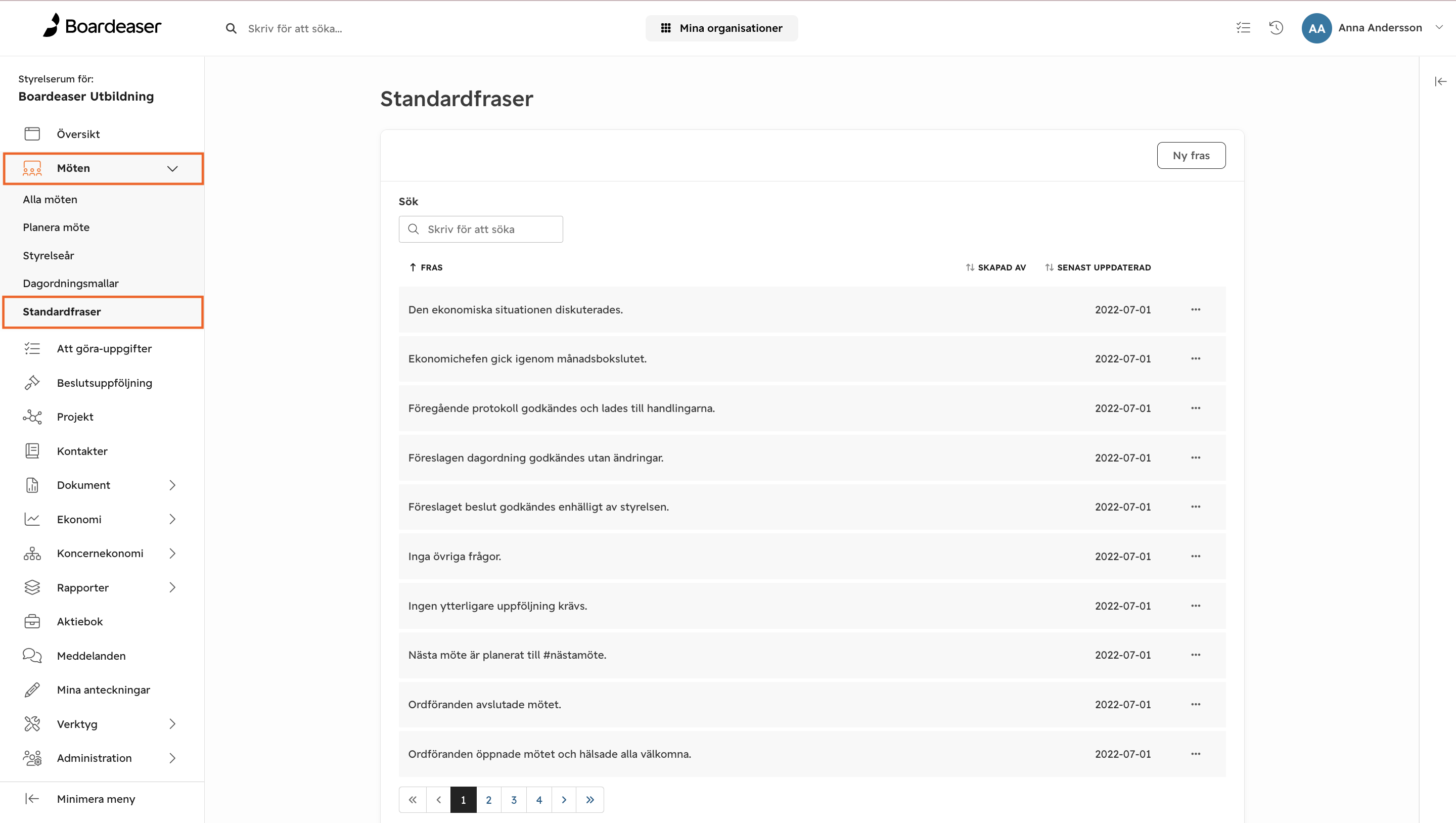Open Meddelanden chat bubbles icon
Screen dimensions: 1456x823
click(32, 656)
